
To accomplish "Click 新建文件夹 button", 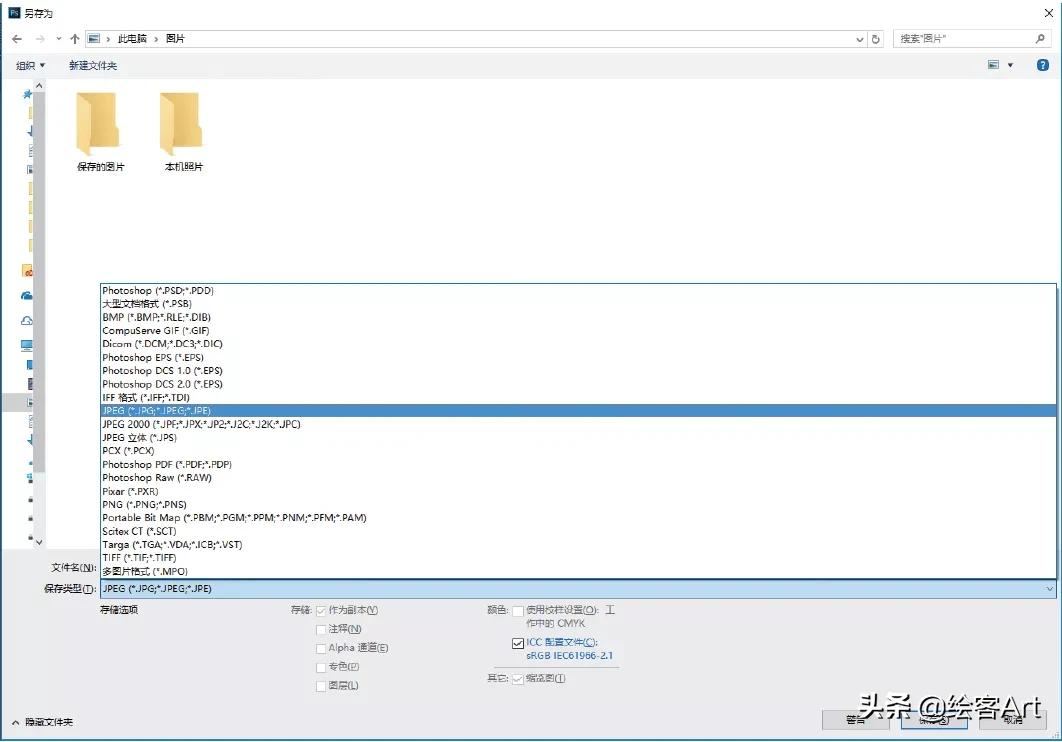I will click(x=93, y=65).
